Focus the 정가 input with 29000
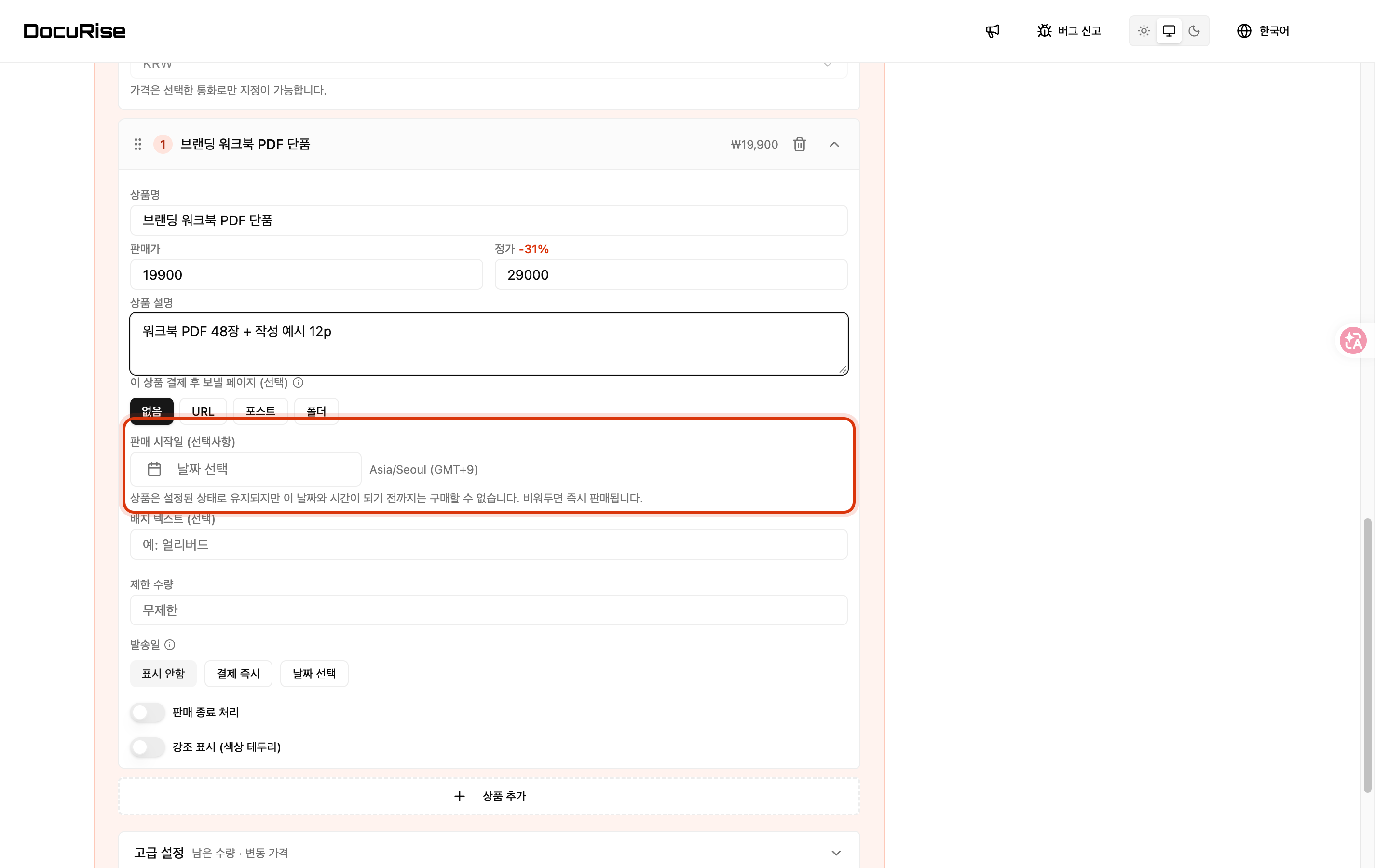Viewport: 1389px width, 868px height. [x=671, y=274]
